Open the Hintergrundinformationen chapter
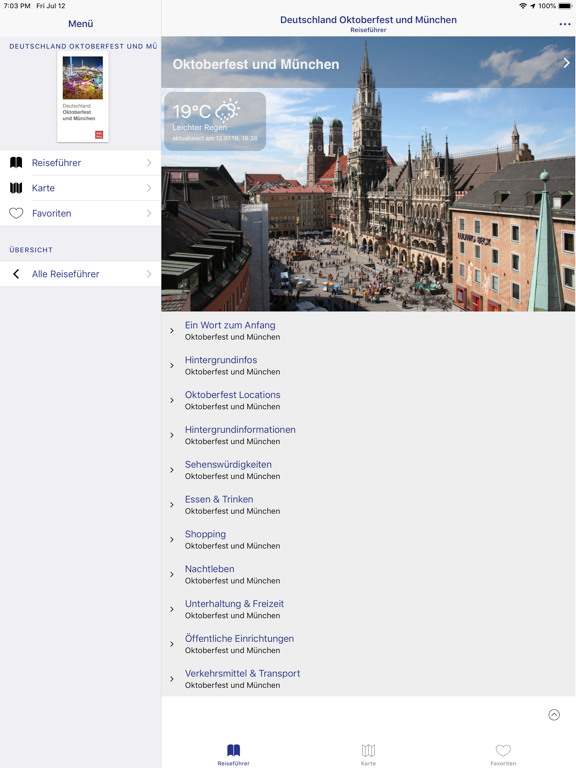Viewport: 576px width, 768px height. coord(368,435)
